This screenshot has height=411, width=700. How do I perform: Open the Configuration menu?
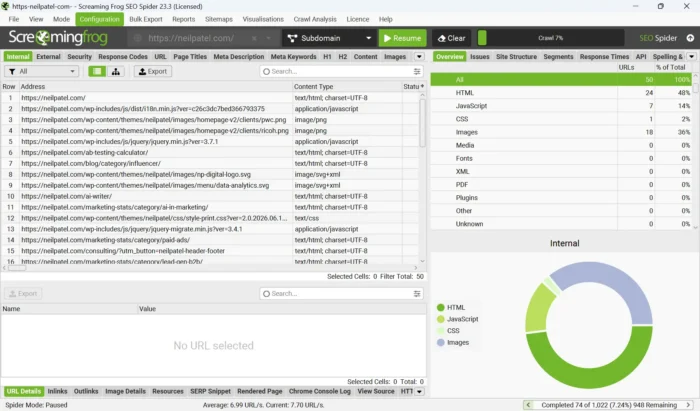(x=100, y=19)
